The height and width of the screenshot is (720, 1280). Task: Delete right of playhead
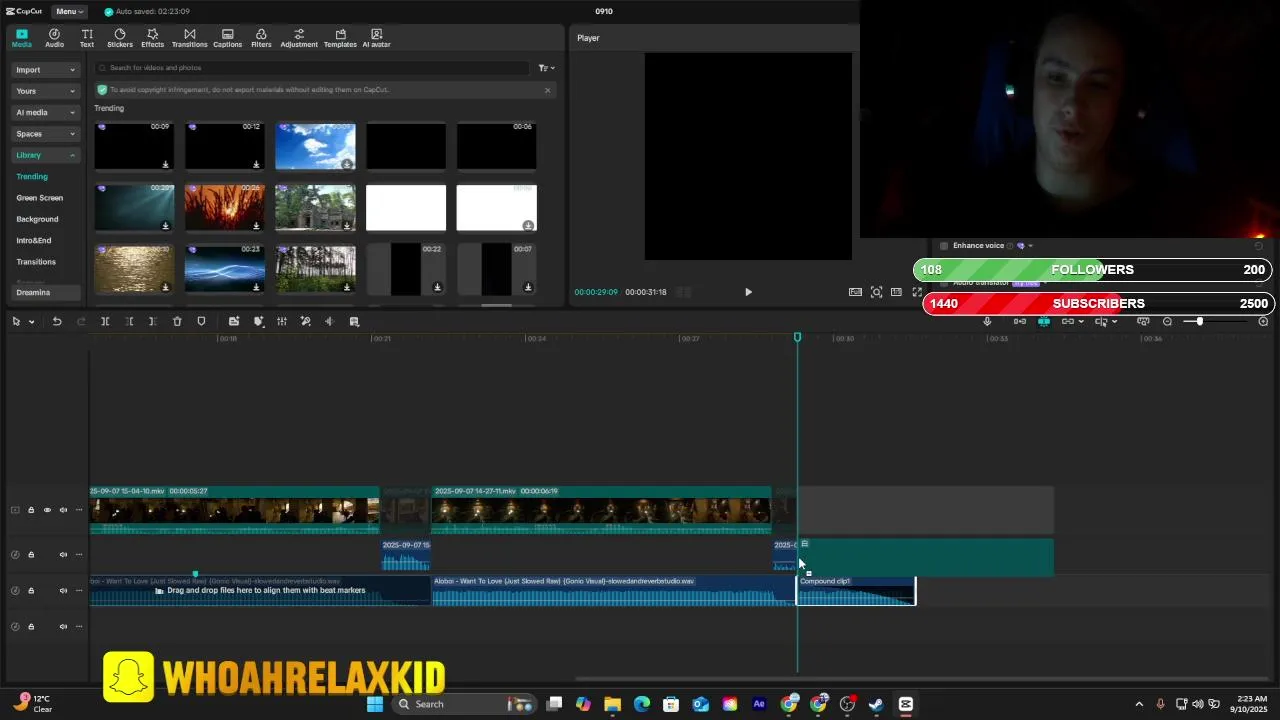click(x=152, y=321)
